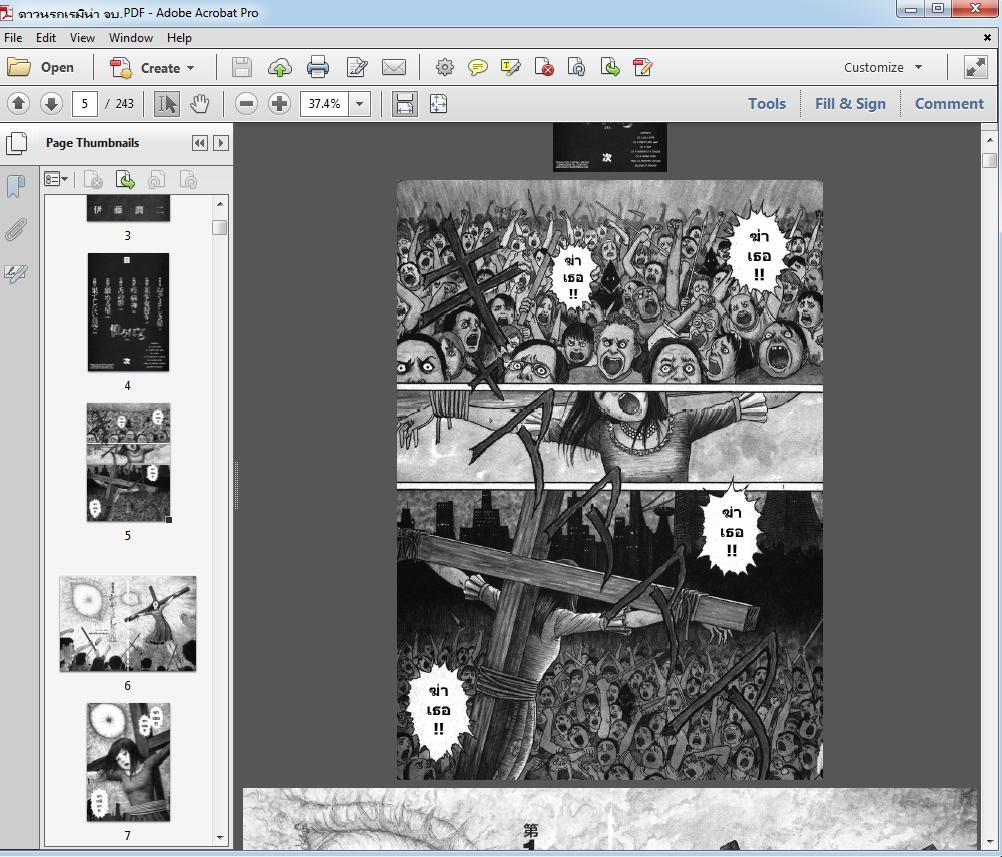Collapse the Page Thumbnails panel
This screenshot has width=1002, height=857.
tap(199, 143)
